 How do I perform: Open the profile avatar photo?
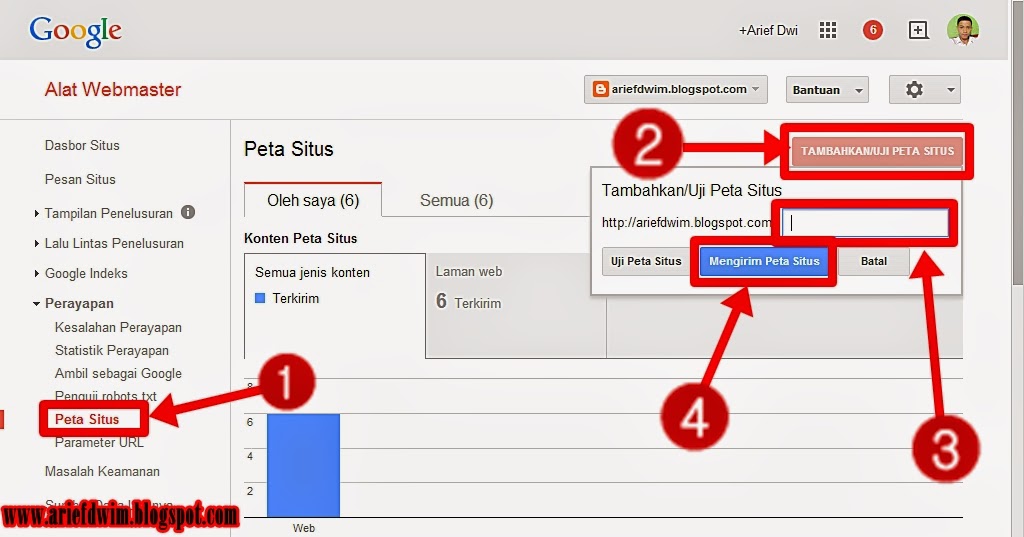pos(963,30)
